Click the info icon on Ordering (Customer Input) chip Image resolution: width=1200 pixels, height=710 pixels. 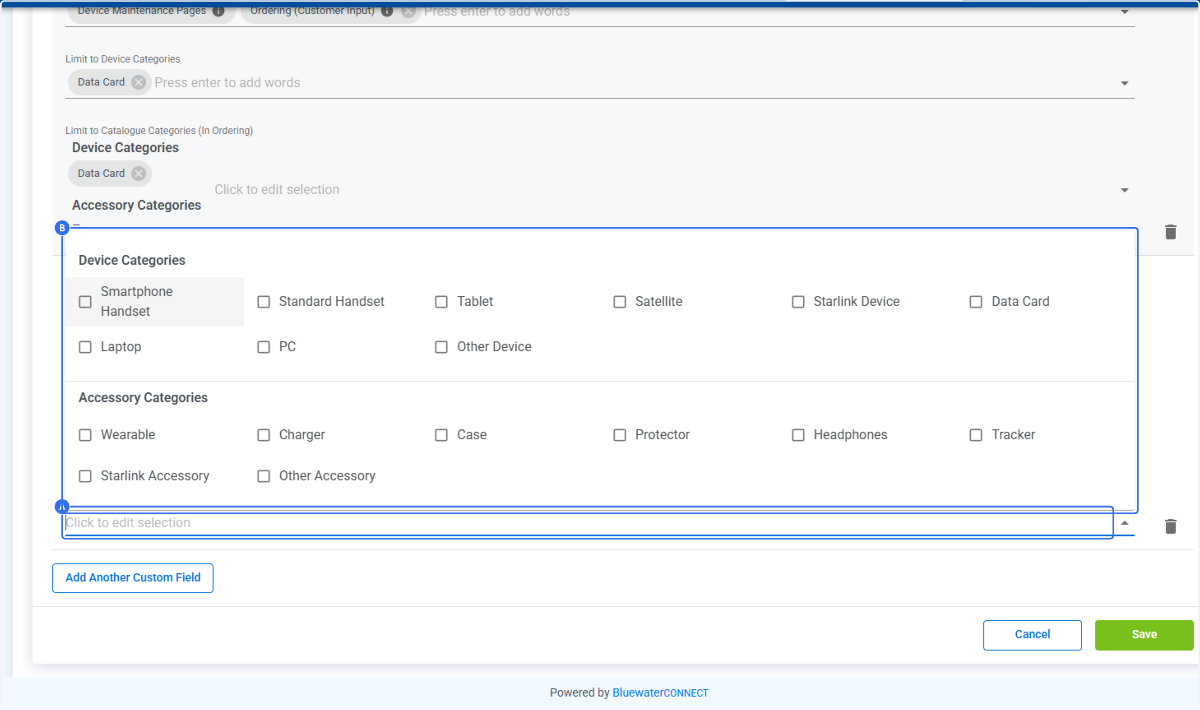coord(388,11)
